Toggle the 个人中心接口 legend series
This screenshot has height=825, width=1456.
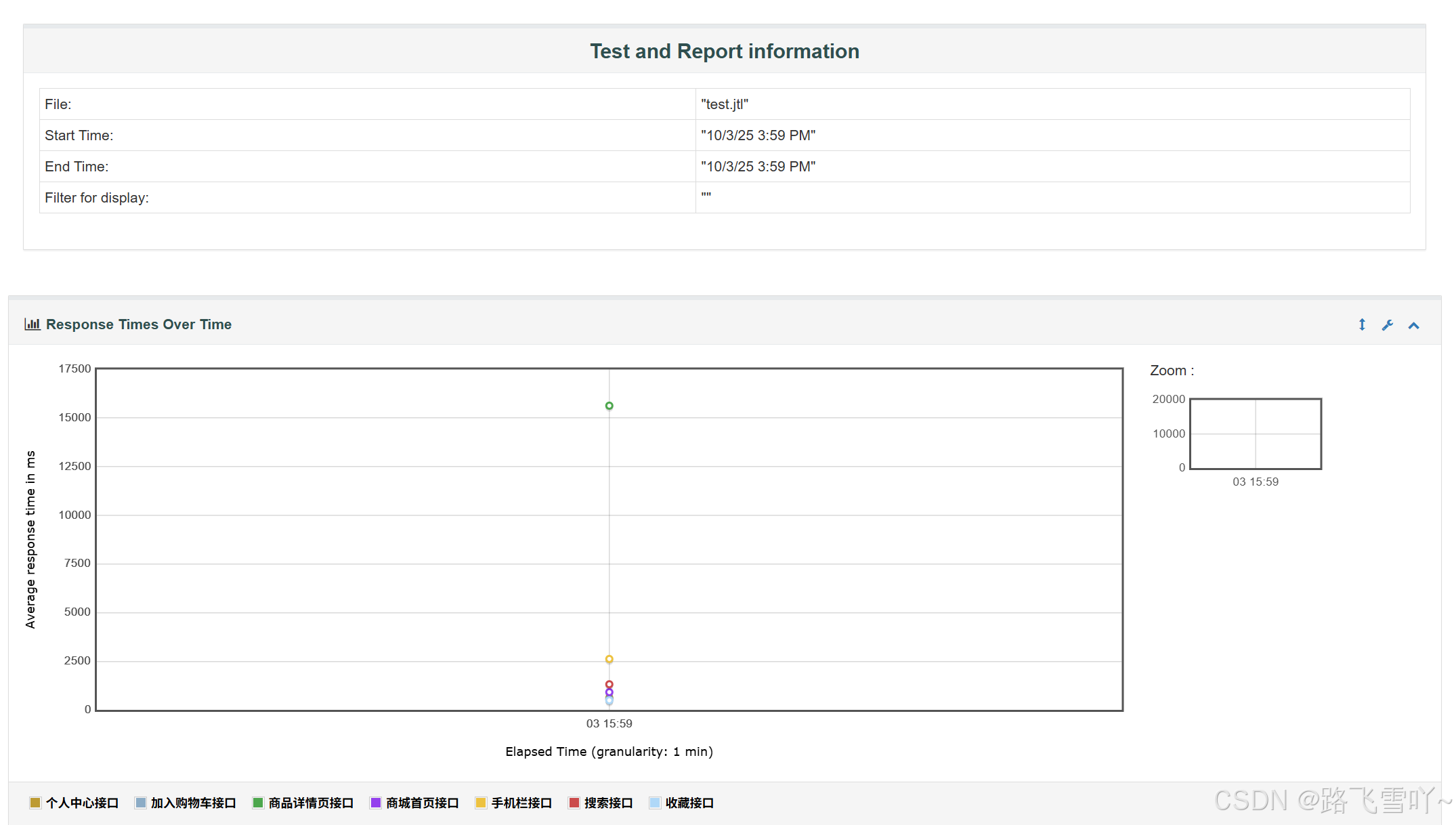(x=82, y=803)
